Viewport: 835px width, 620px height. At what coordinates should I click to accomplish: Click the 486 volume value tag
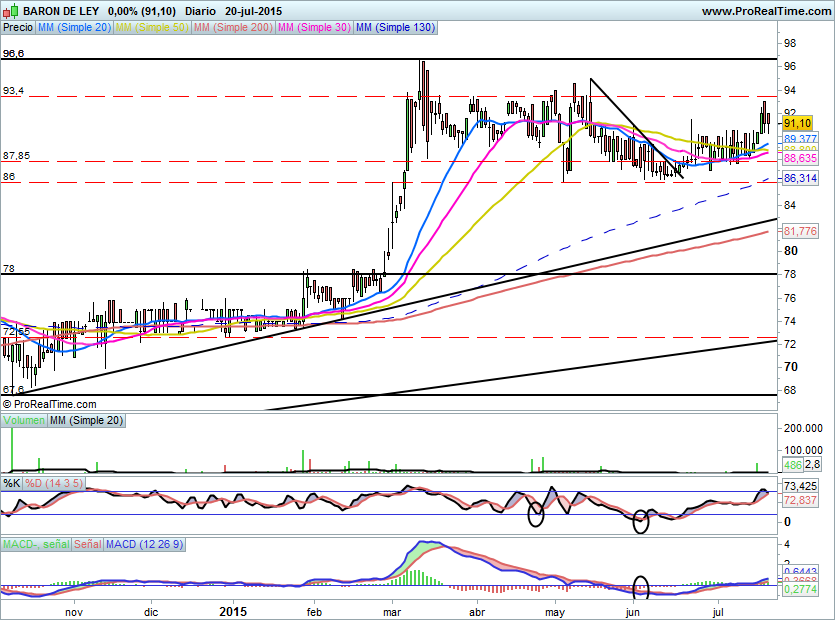(x=792, y=465)
